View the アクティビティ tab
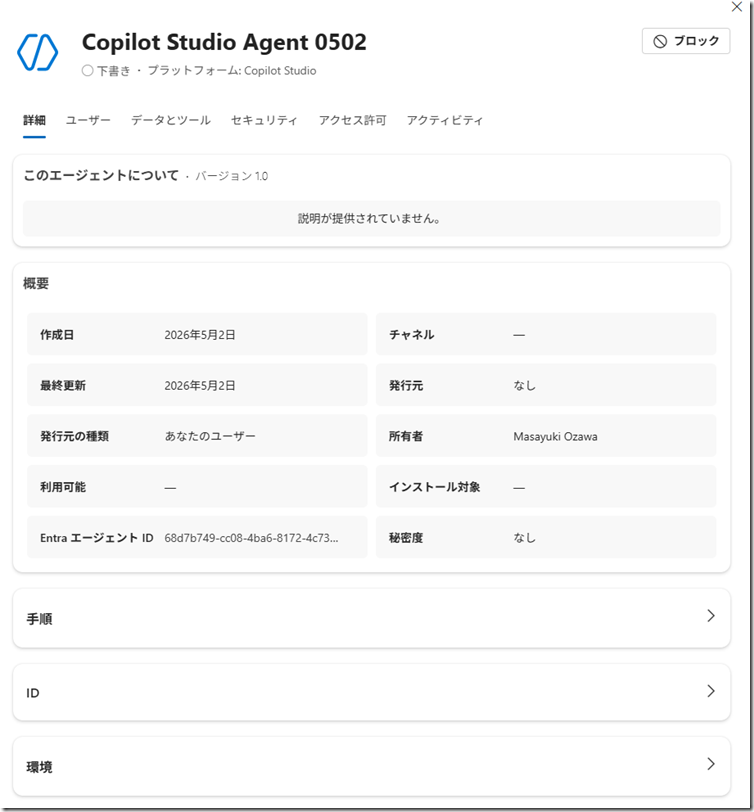This screenshot has width=754, height=812. coord(444,120)
